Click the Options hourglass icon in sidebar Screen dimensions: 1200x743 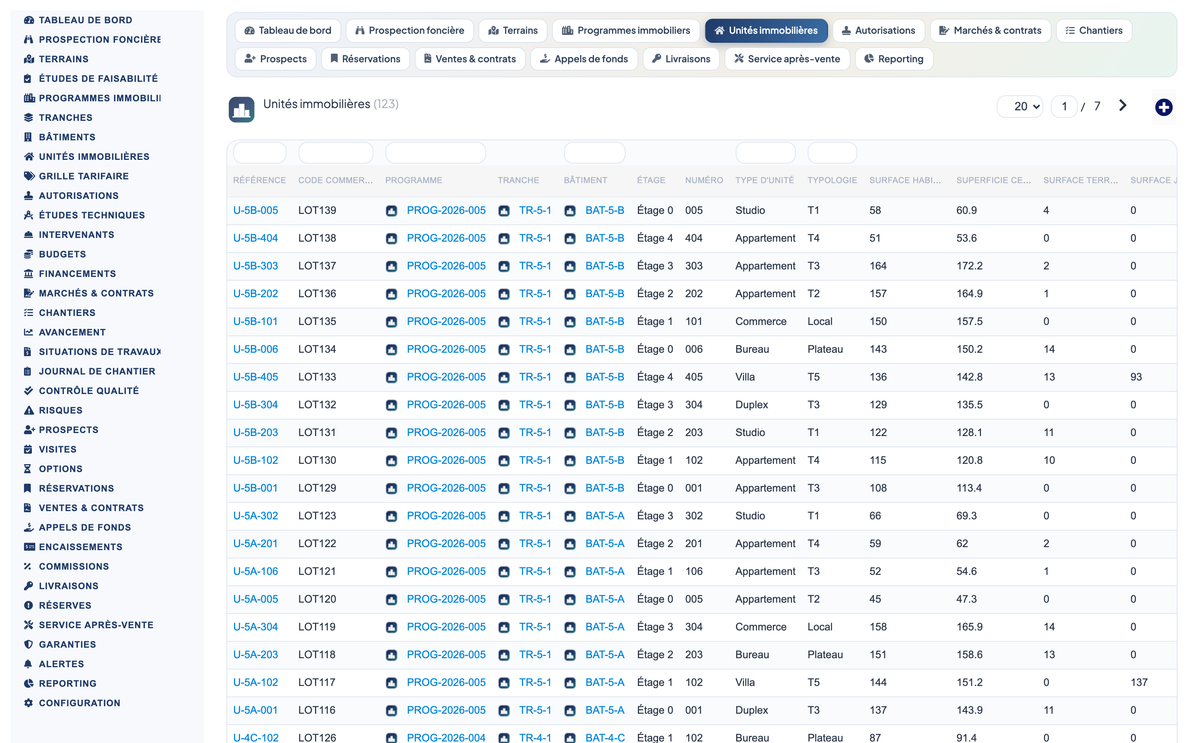click(x=29, y=469)
